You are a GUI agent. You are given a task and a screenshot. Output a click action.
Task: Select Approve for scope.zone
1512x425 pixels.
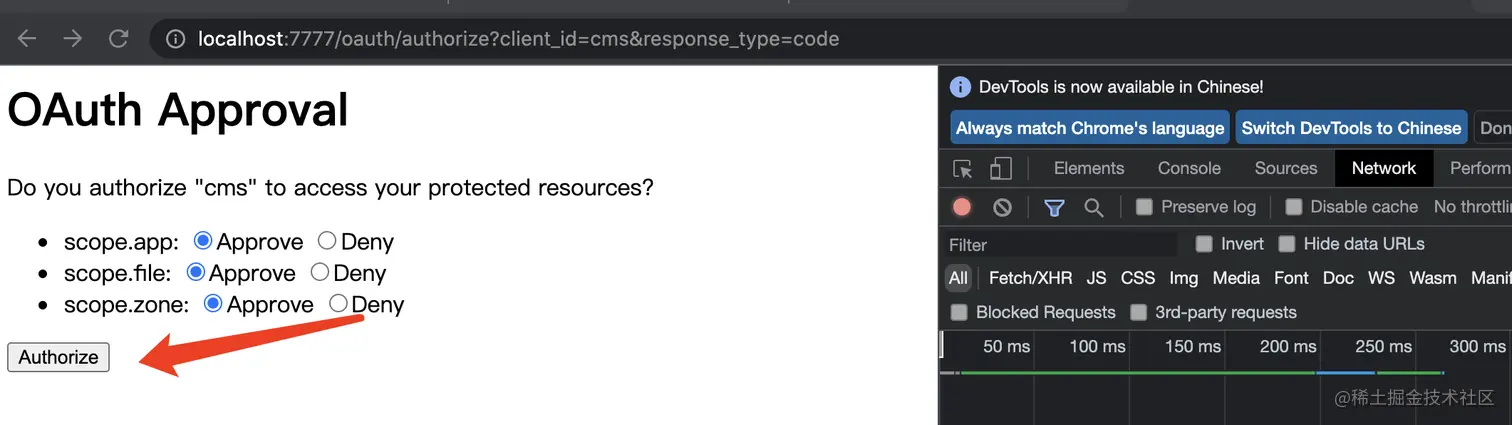(x=213, y=303)
